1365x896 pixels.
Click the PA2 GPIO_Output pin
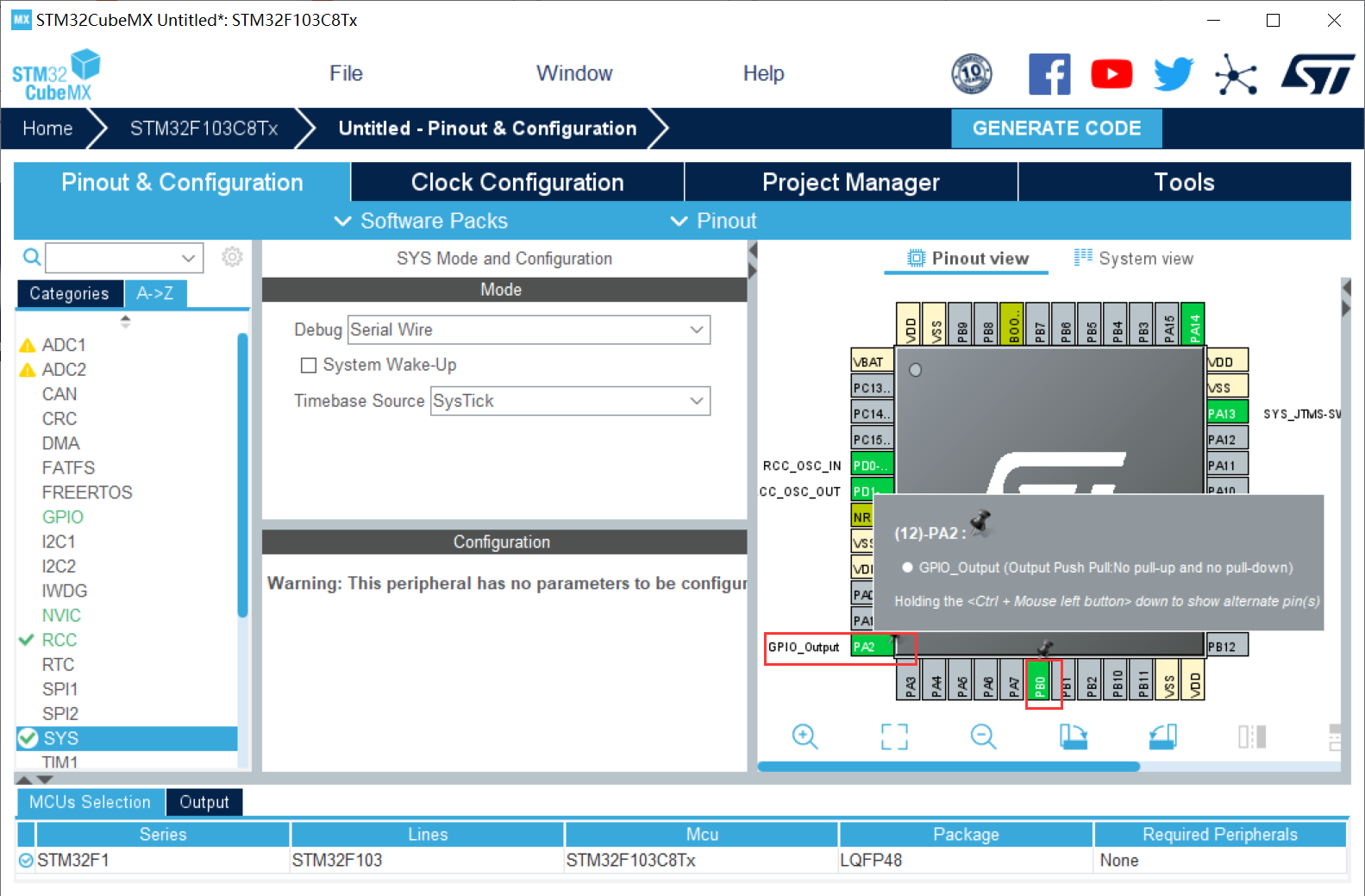[872, 647]
